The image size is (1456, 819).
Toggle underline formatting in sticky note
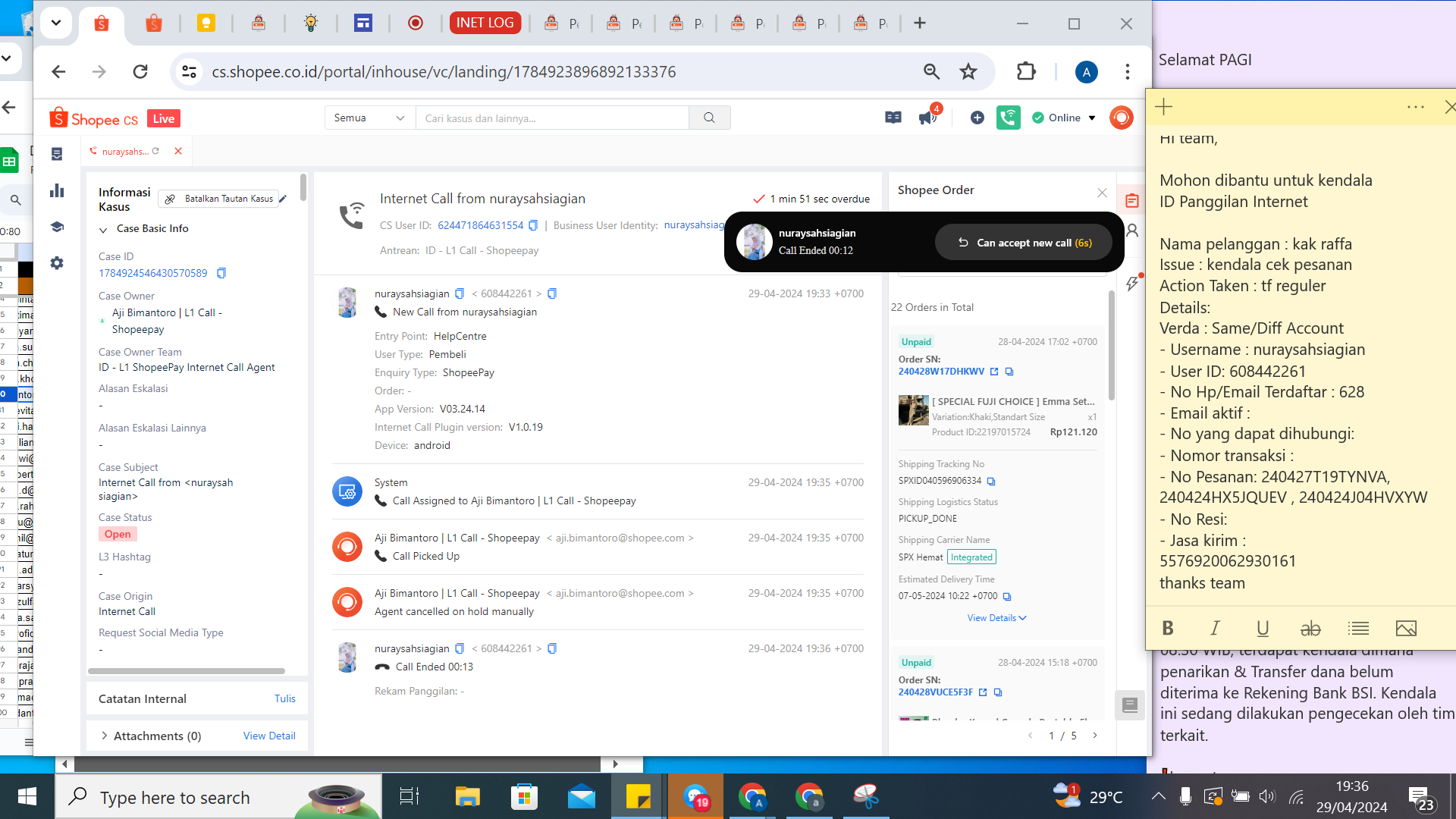(x=1263, y=628)
